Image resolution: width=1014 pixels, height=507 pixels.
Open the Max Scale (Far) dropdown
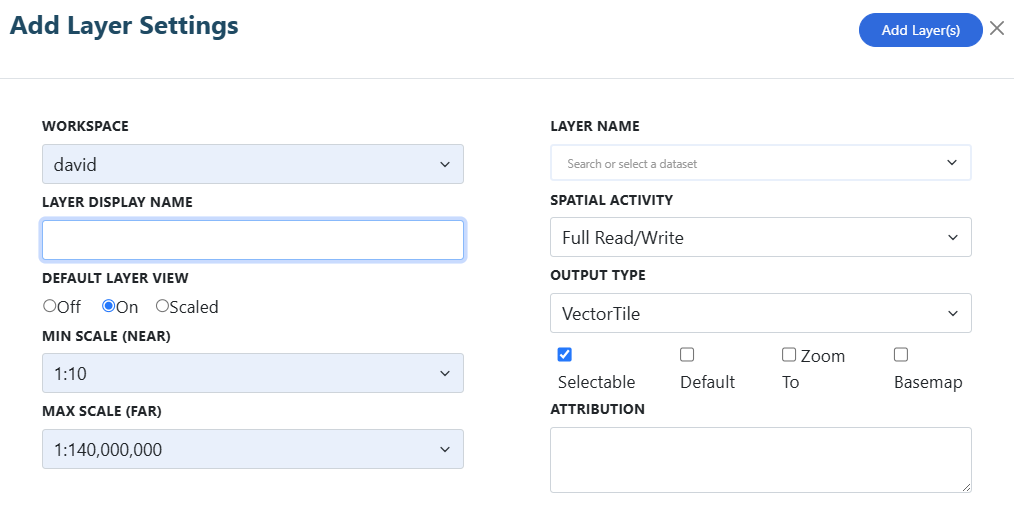(253, 449)
